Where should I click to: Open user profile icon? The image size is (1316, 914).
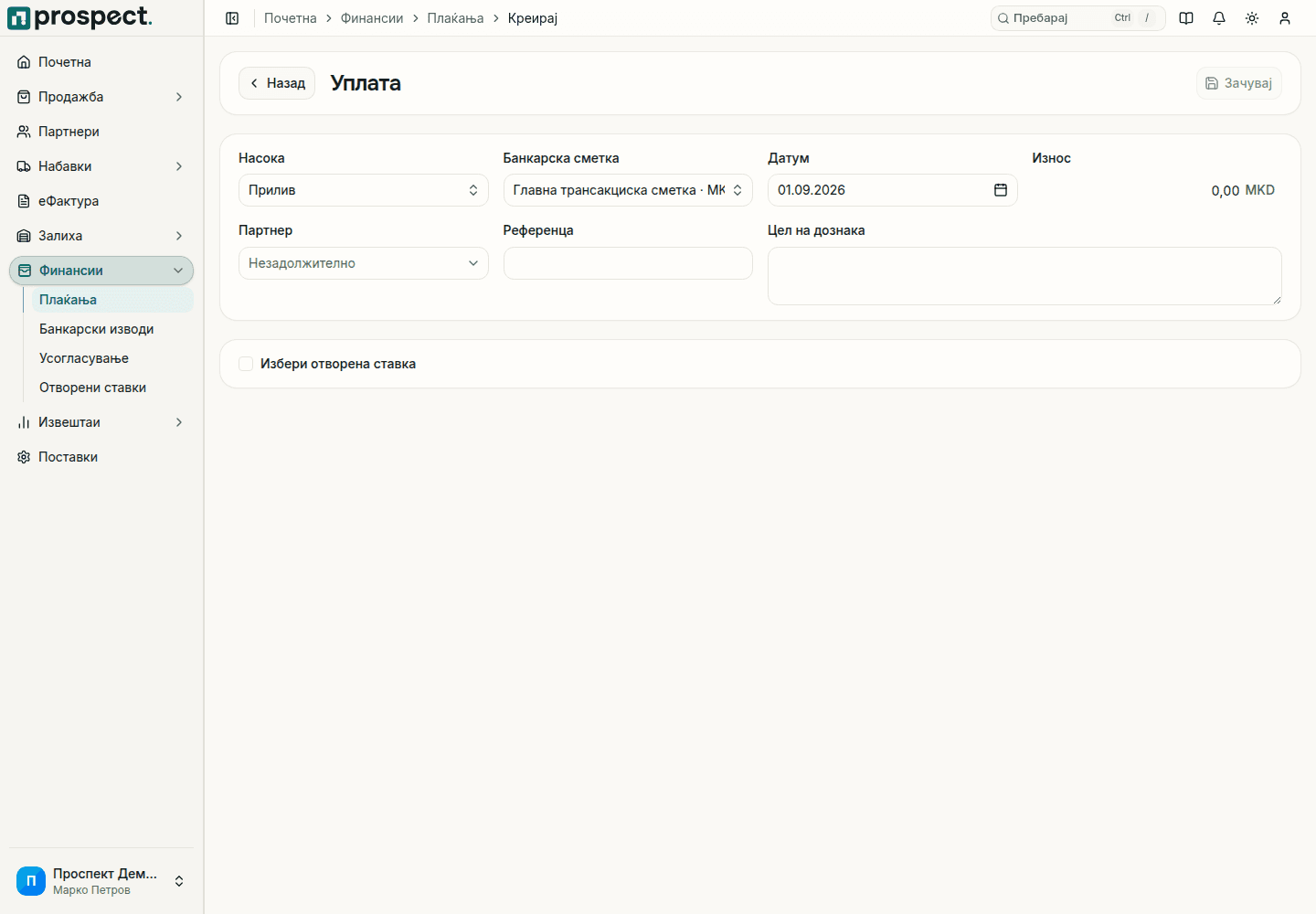click(1285, 18)
